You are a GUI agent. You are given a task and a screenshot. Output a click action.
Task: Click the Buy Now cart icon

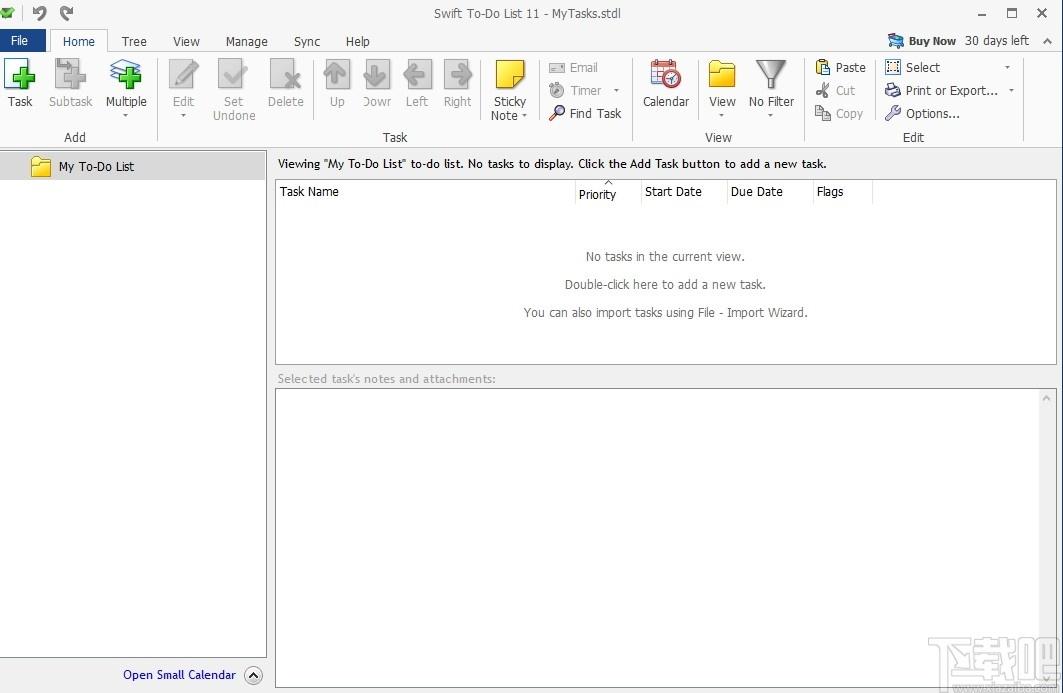(896, 41)
